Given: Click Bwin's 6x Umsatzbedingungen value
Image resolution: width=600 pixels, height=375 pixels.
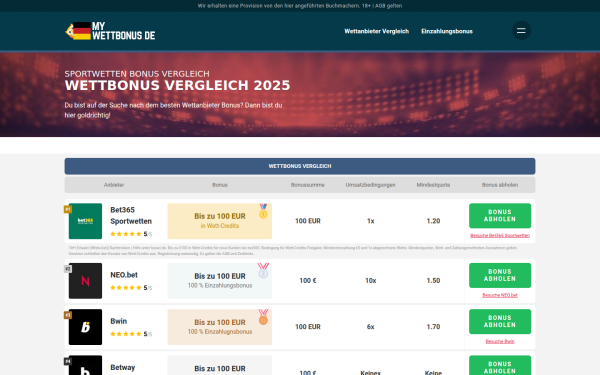Looking at the screenshot, I should point(370,327).
